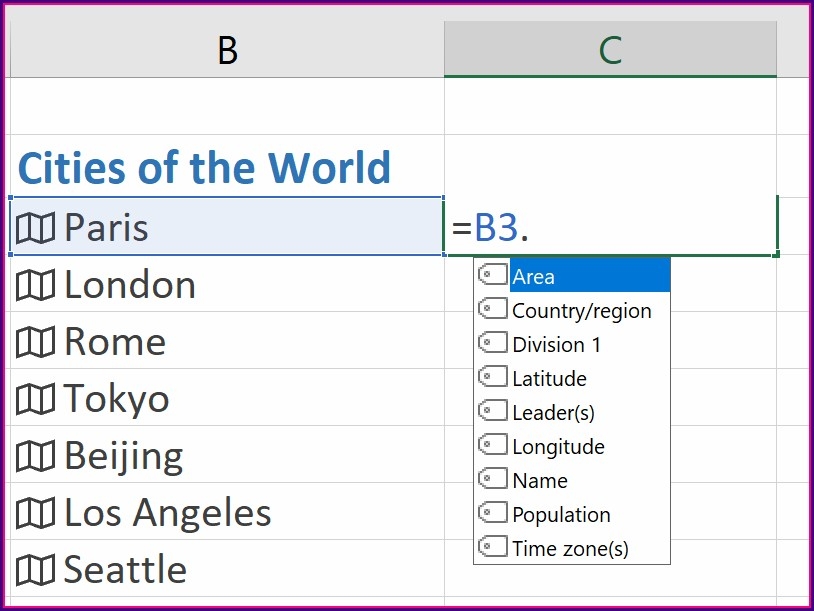The image size is (814, 611).
Task: Click the map icon beside London
Action: point(36,286)
